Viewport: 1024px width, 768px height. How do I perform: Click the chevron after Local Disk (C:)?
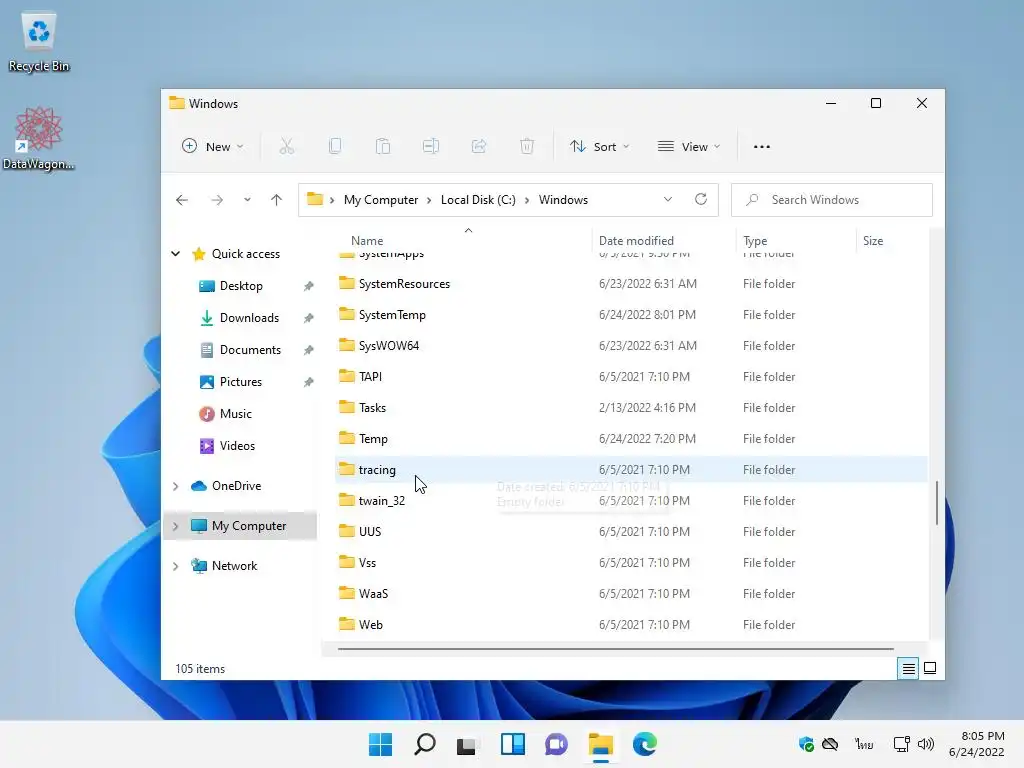(527, 200)
